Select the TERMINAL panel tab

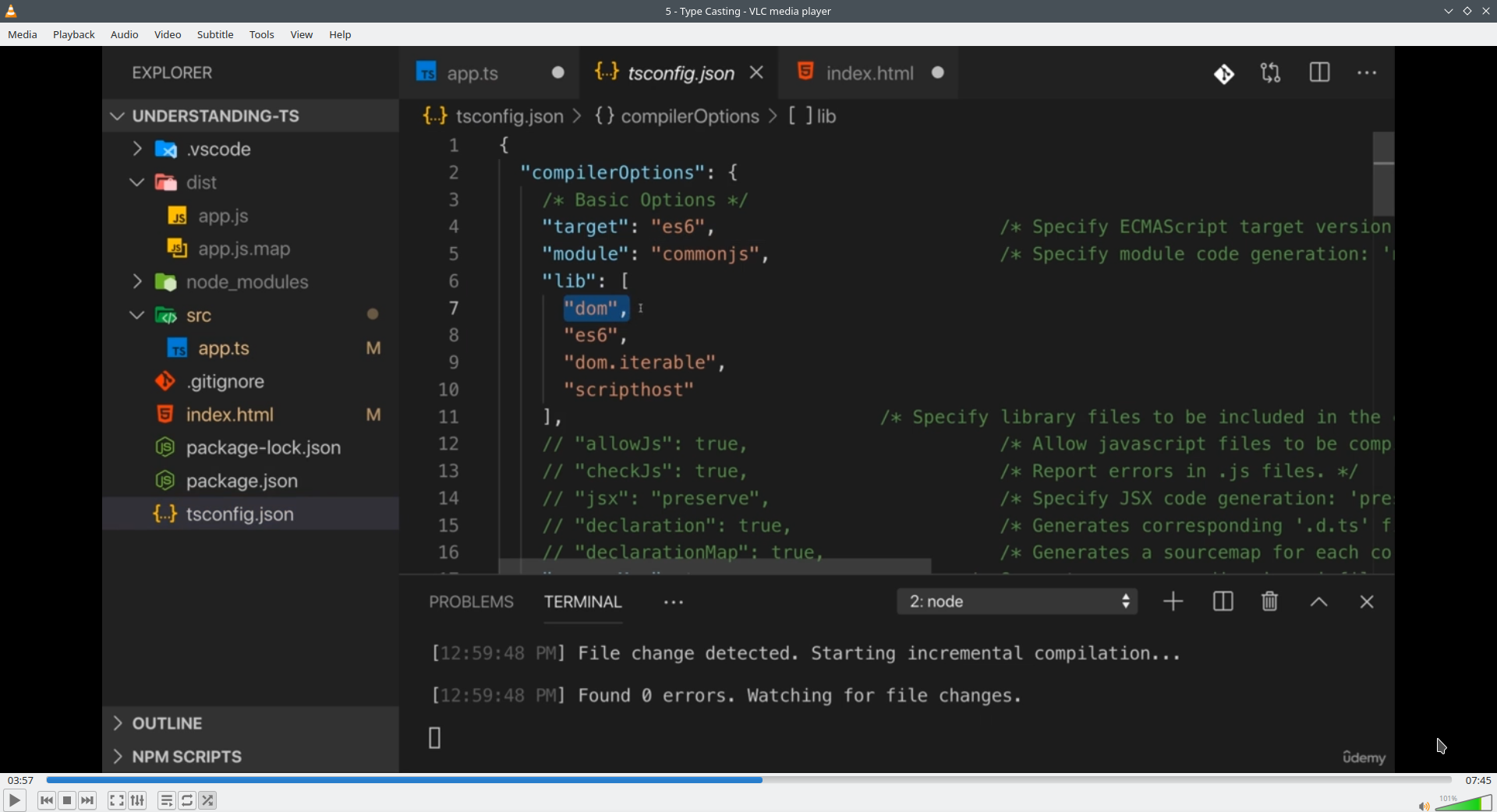[x=582, y=602]
